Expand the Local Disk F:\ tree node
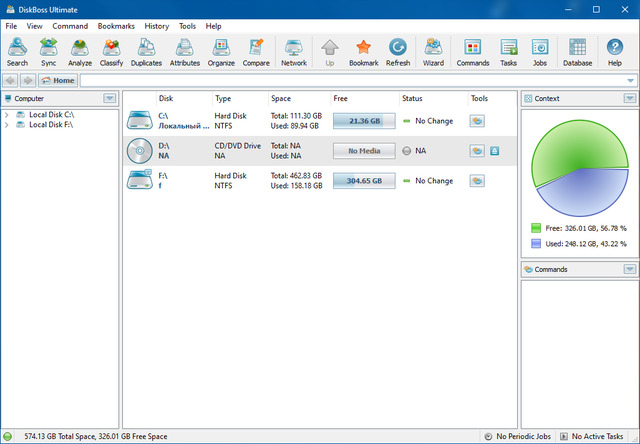The image size is (640, 444). tap(8, 125)
